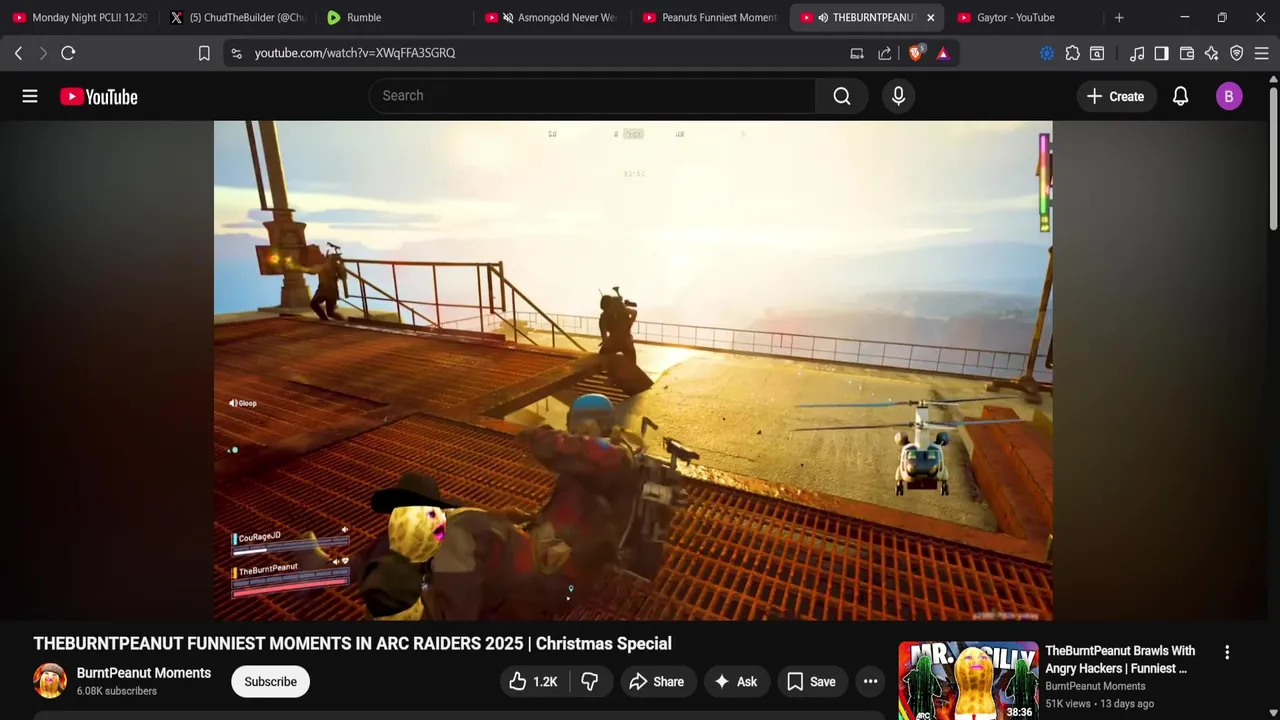The image size is (1280, 720).
Task: Open the media control music-note icon
Action: click(1137, 53)
